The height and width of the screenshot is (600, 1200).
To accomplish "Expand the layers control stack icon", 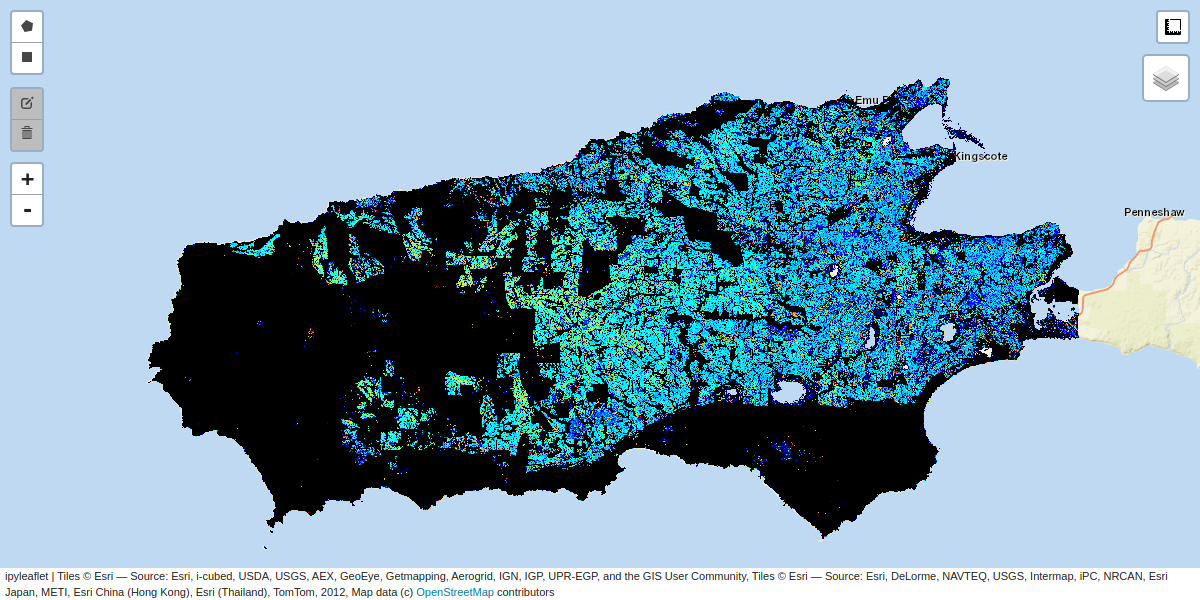I will [1166, 78].
